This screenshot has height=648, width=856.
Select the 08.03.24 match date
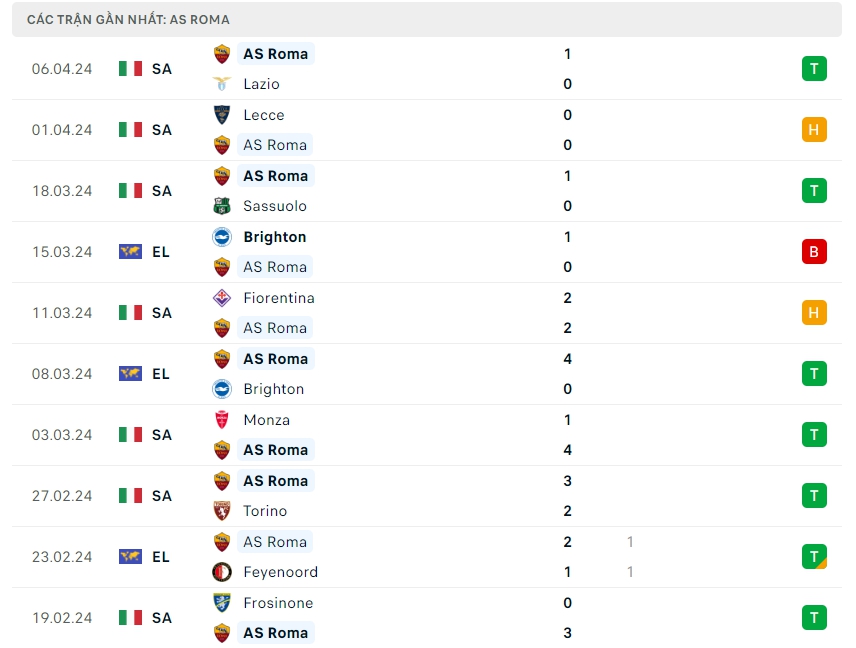coord(62,374)
